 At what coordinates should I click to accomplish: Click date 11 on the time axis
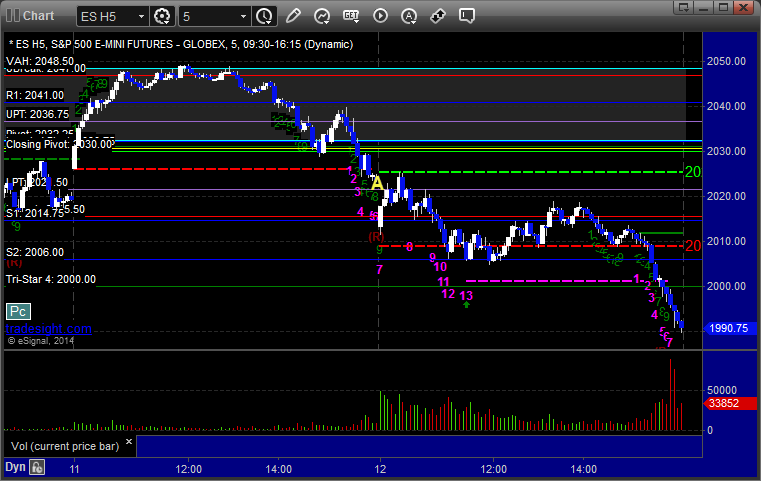tap(74, 469)
